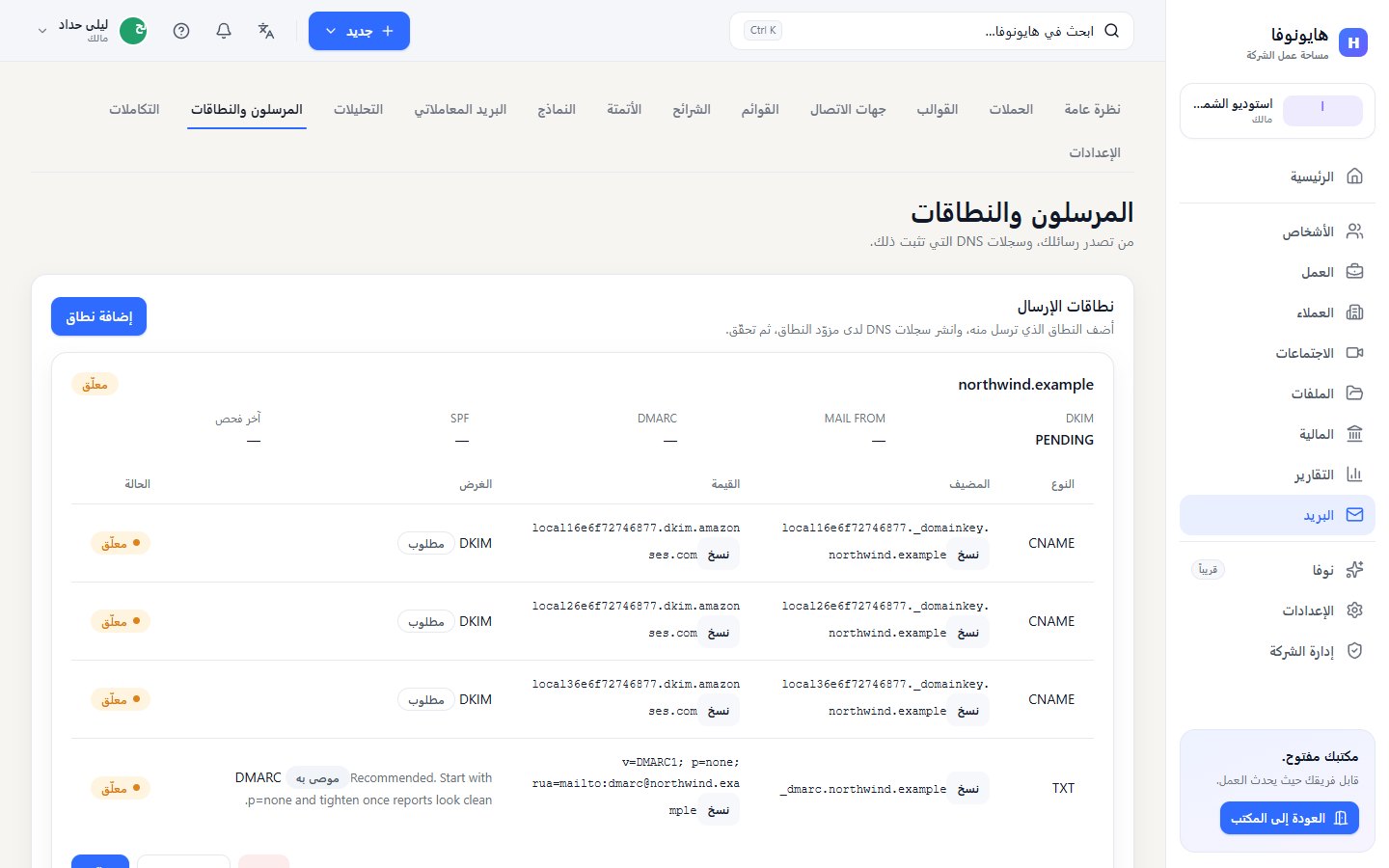This screenshot has height=868, width=1389.
Task: Open الرئيسية home in sidebar
Action: (1277, 176)
